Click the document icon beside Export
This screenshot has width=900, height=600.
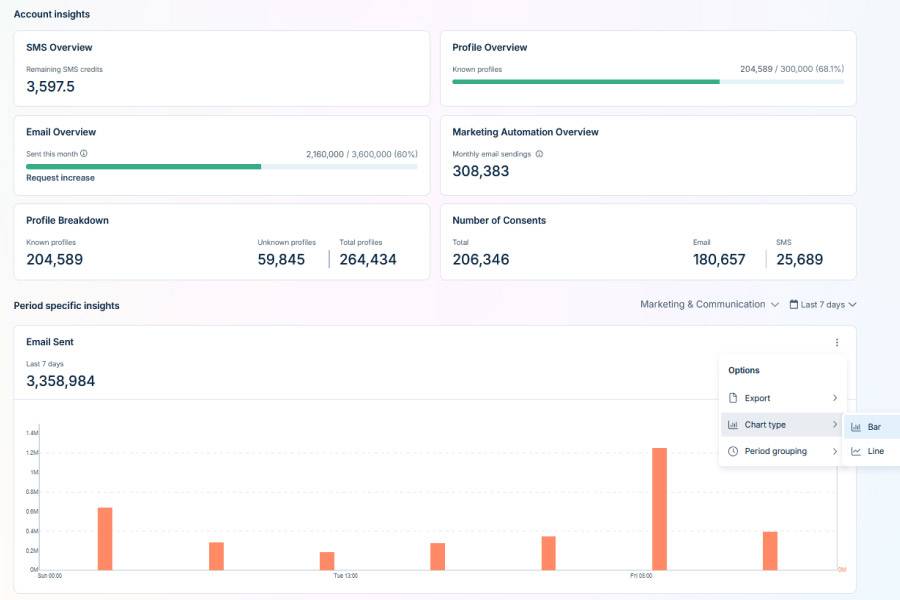[733, 398]
